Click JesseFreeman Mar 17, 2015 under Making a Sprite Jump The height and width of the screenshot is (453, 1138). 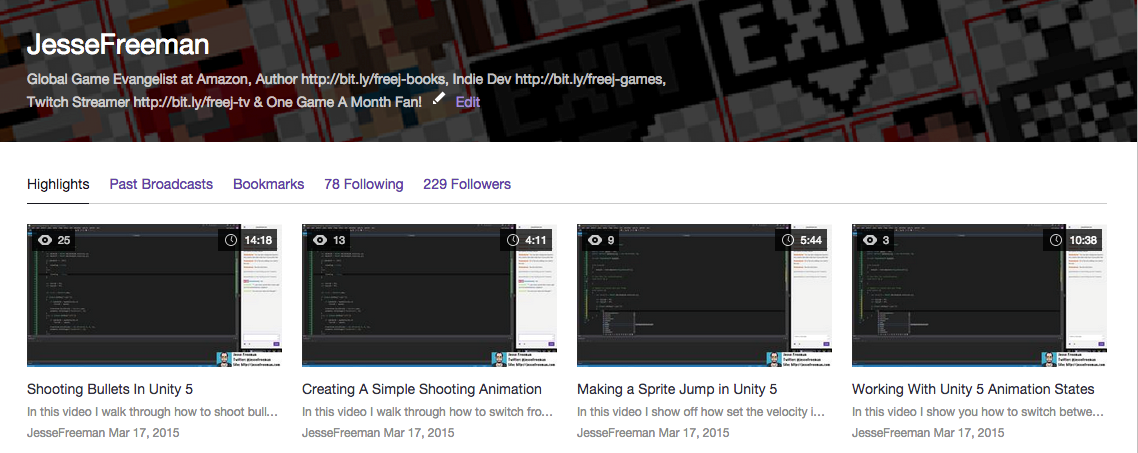point(653,433)
